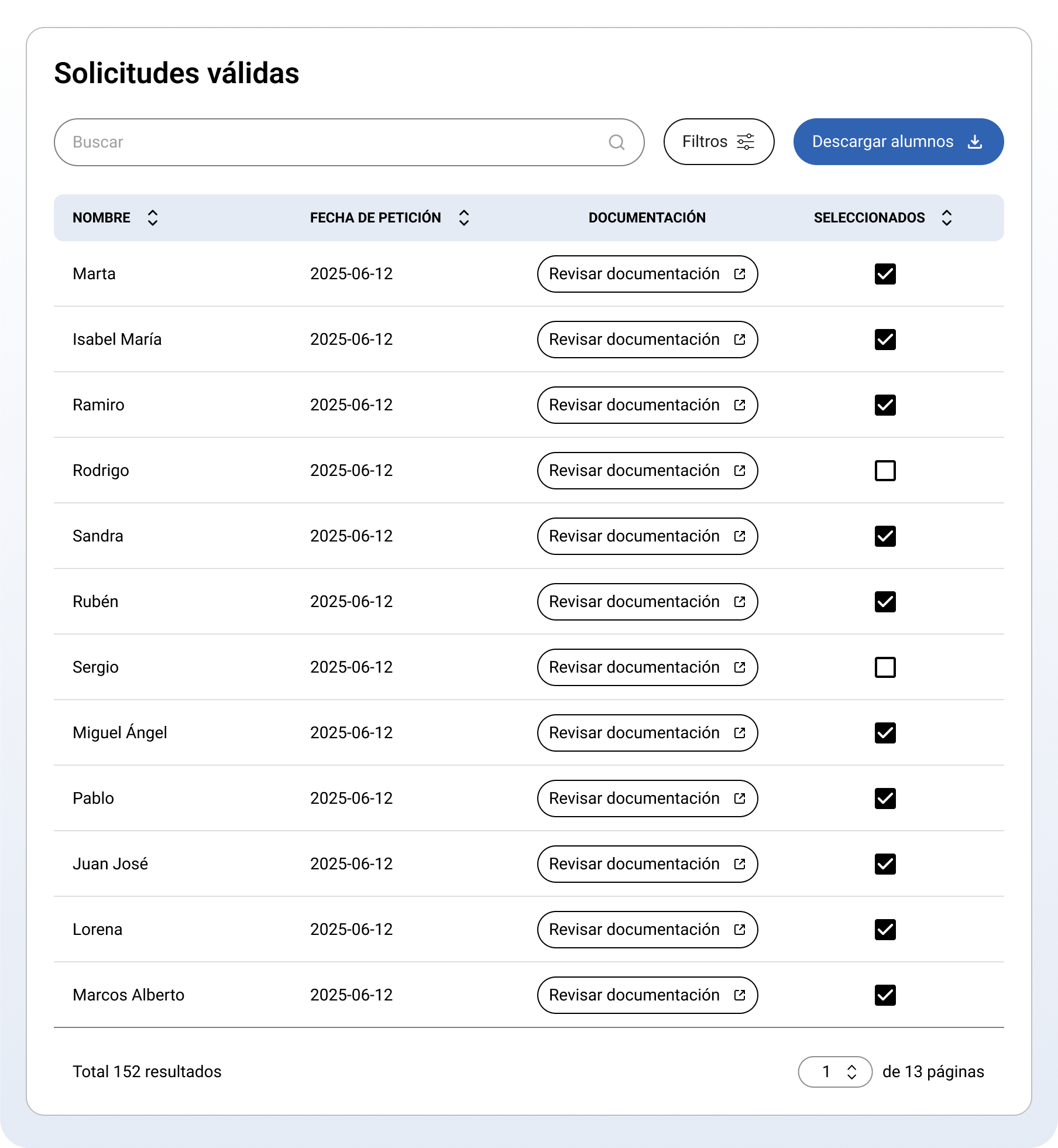Click external link icon in Sergio's row
Screen dimensions: 1058x1148
[x=740, y=667]
